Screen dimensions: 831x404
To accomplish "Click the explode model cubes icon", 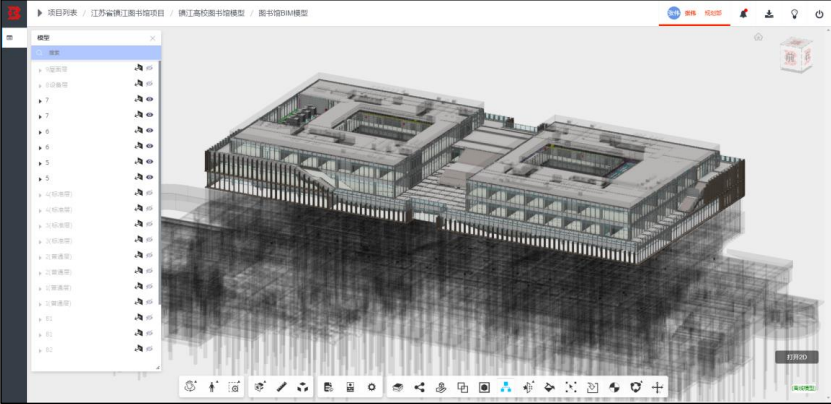I will 303,387.
